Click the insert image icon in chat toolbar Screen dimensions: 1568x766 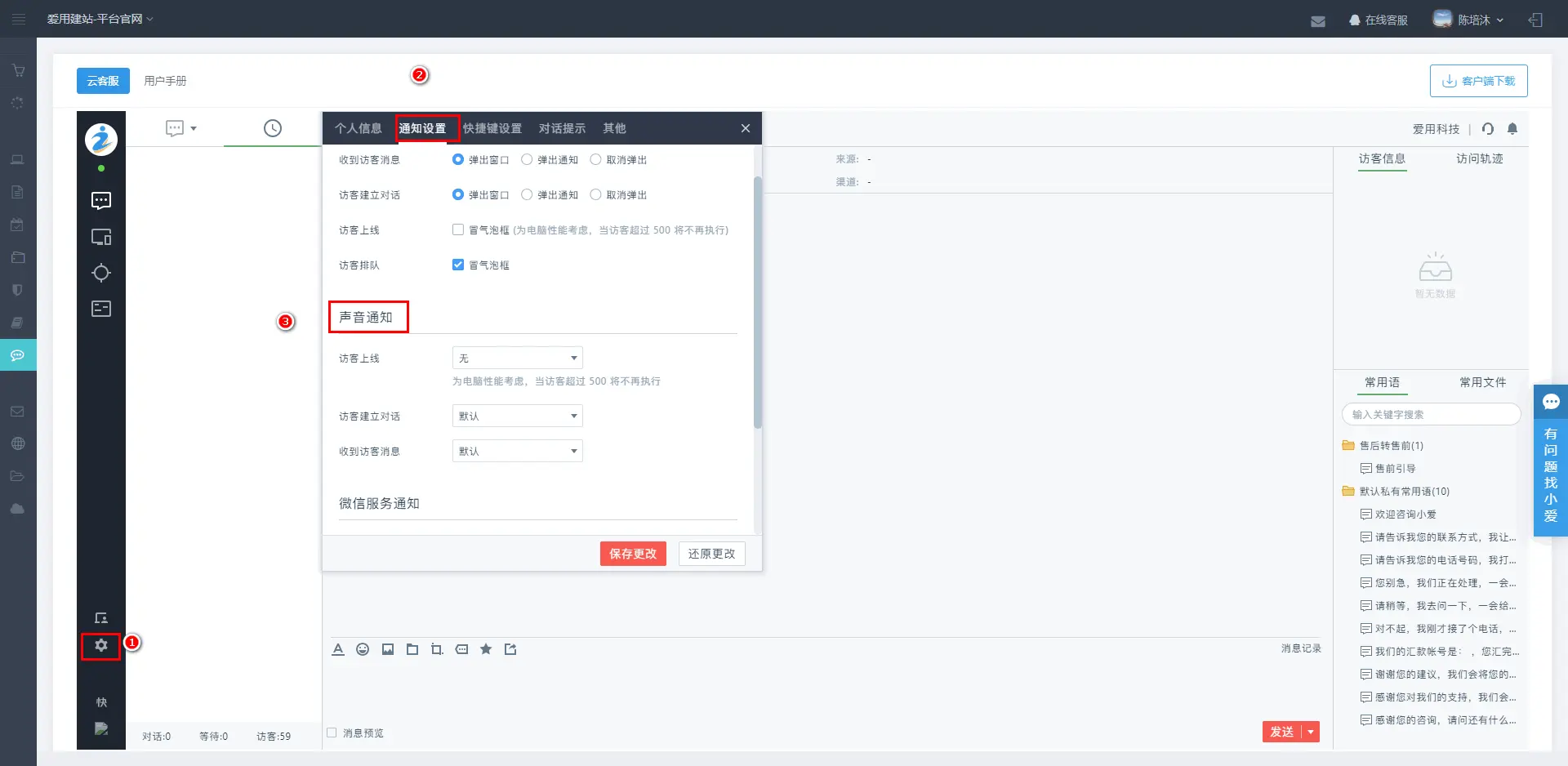coord(388,649)
